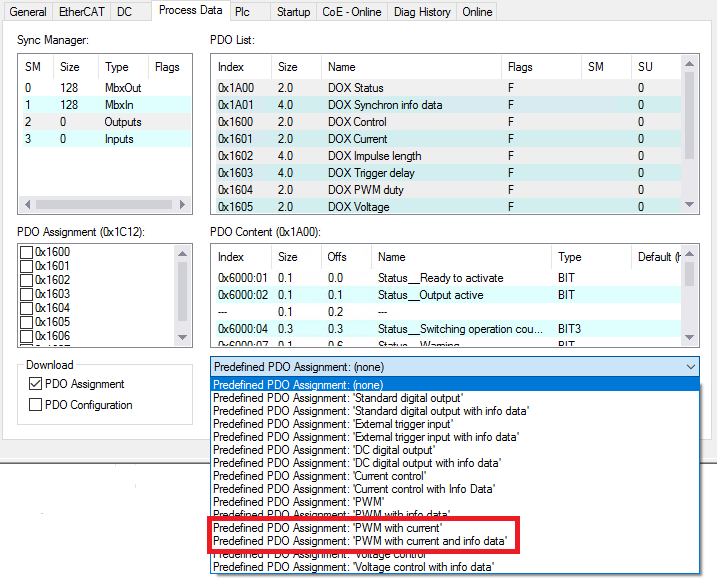Uncheck the Download PDO Assignment checkbox
This screenshot has width=717, height=580.
click(x=35, y=384)
